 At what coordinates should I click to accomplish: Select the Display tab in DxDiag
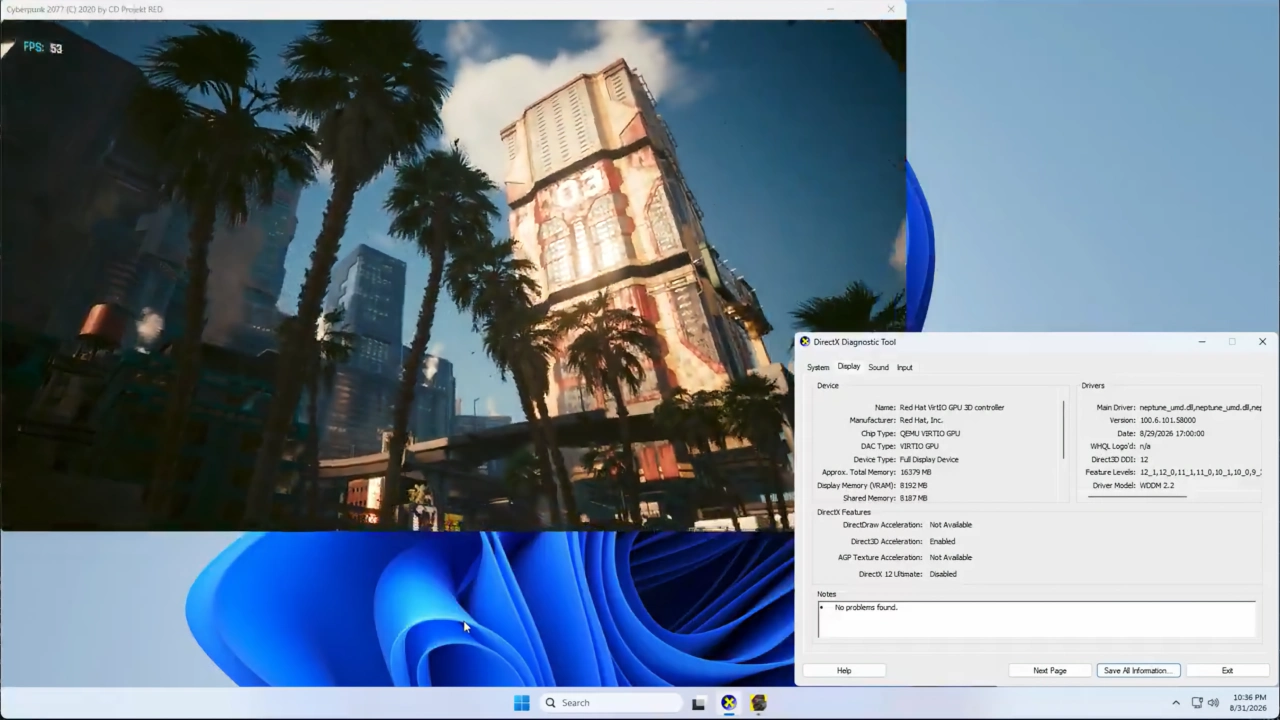(849, 366)
